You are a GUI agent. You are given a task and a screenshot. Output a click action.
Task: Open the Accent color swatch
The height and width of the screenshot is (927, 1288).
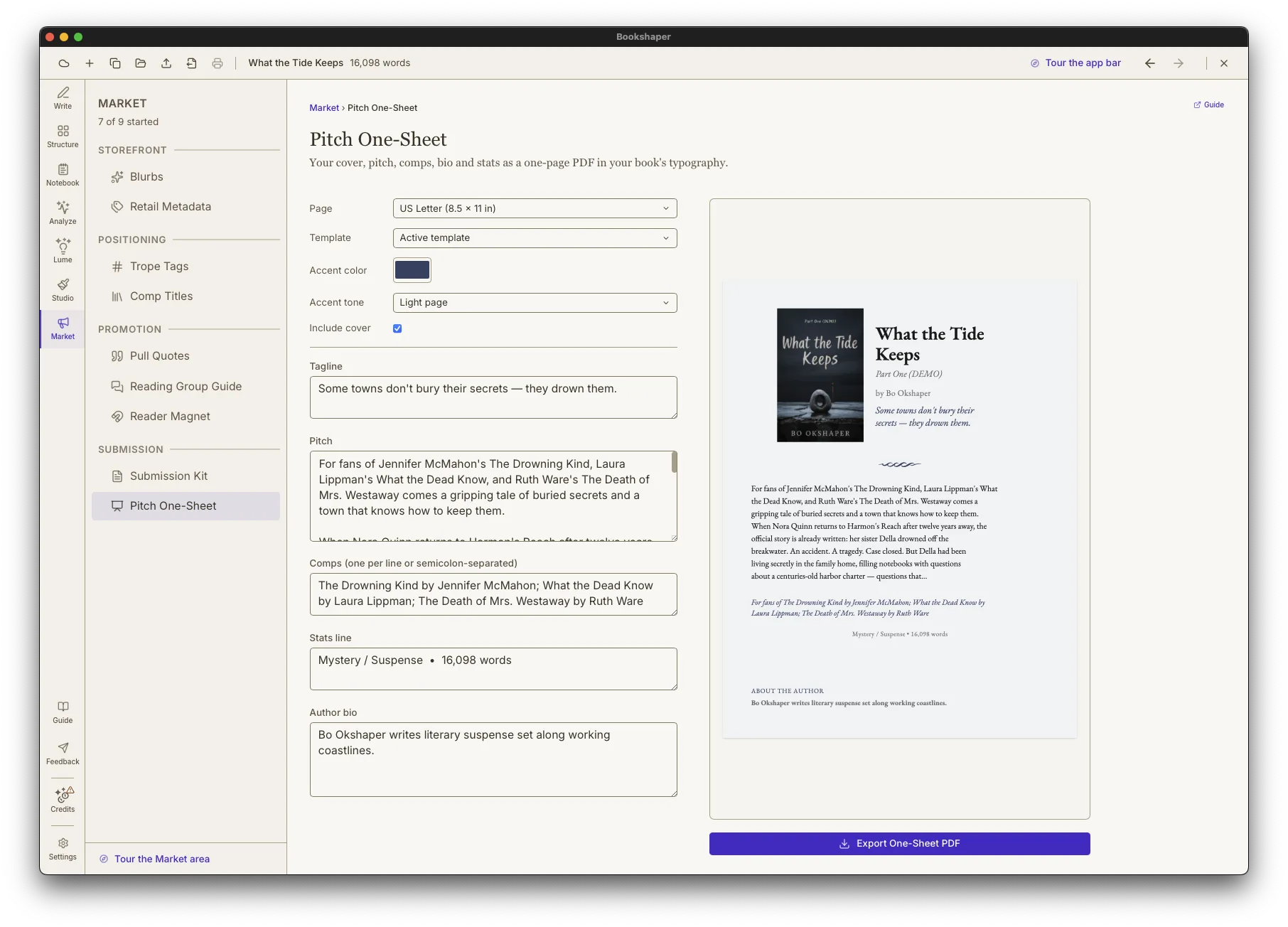(x=412, y=270)
